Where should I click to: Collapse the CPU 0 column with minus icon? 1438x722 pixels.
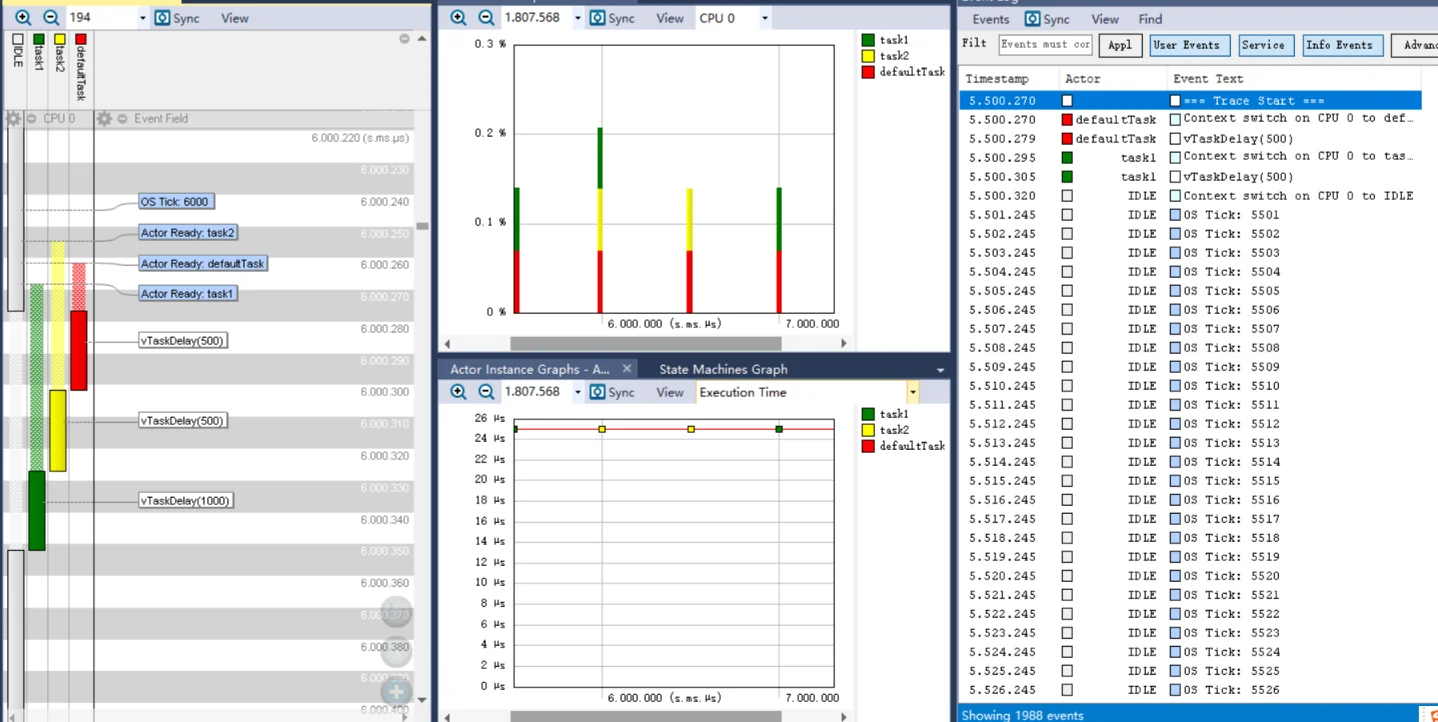point(32,118)
